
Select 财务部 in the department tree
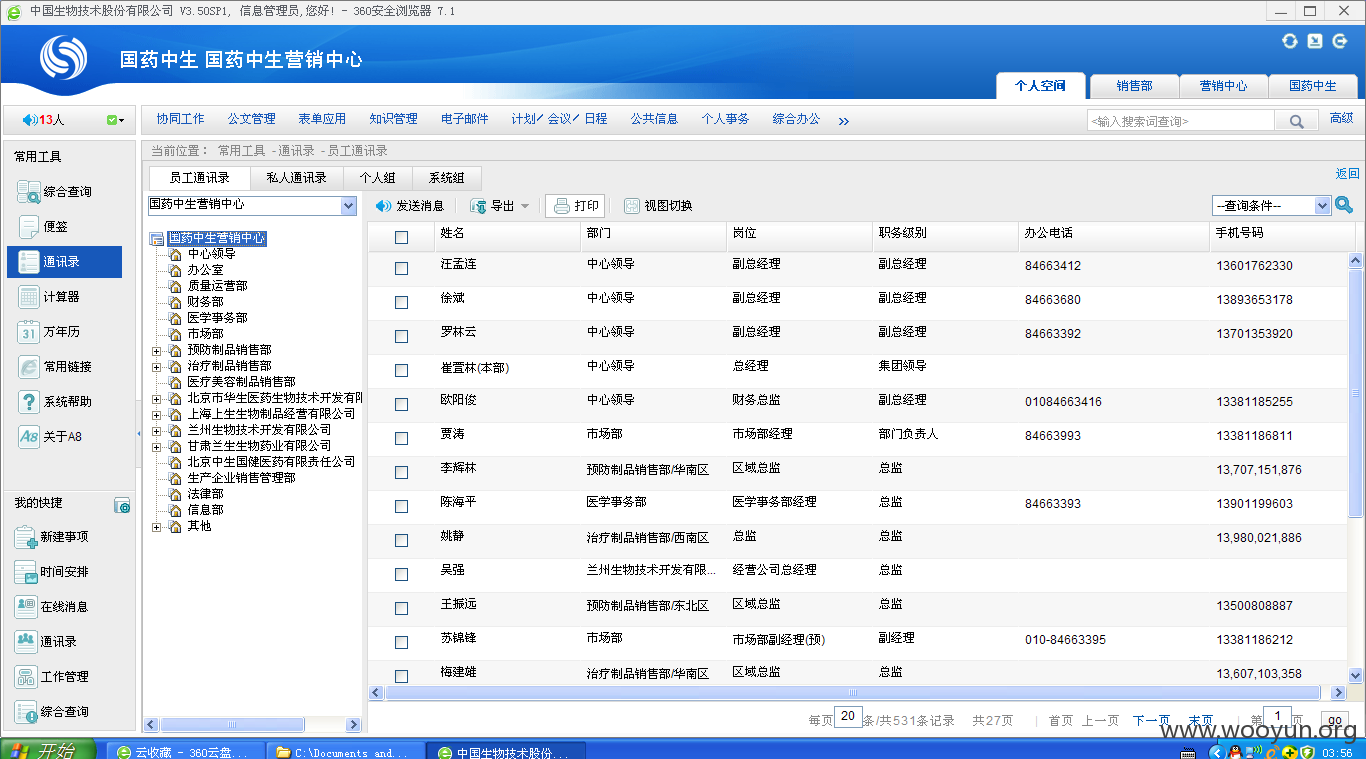(x=205, y=302)
